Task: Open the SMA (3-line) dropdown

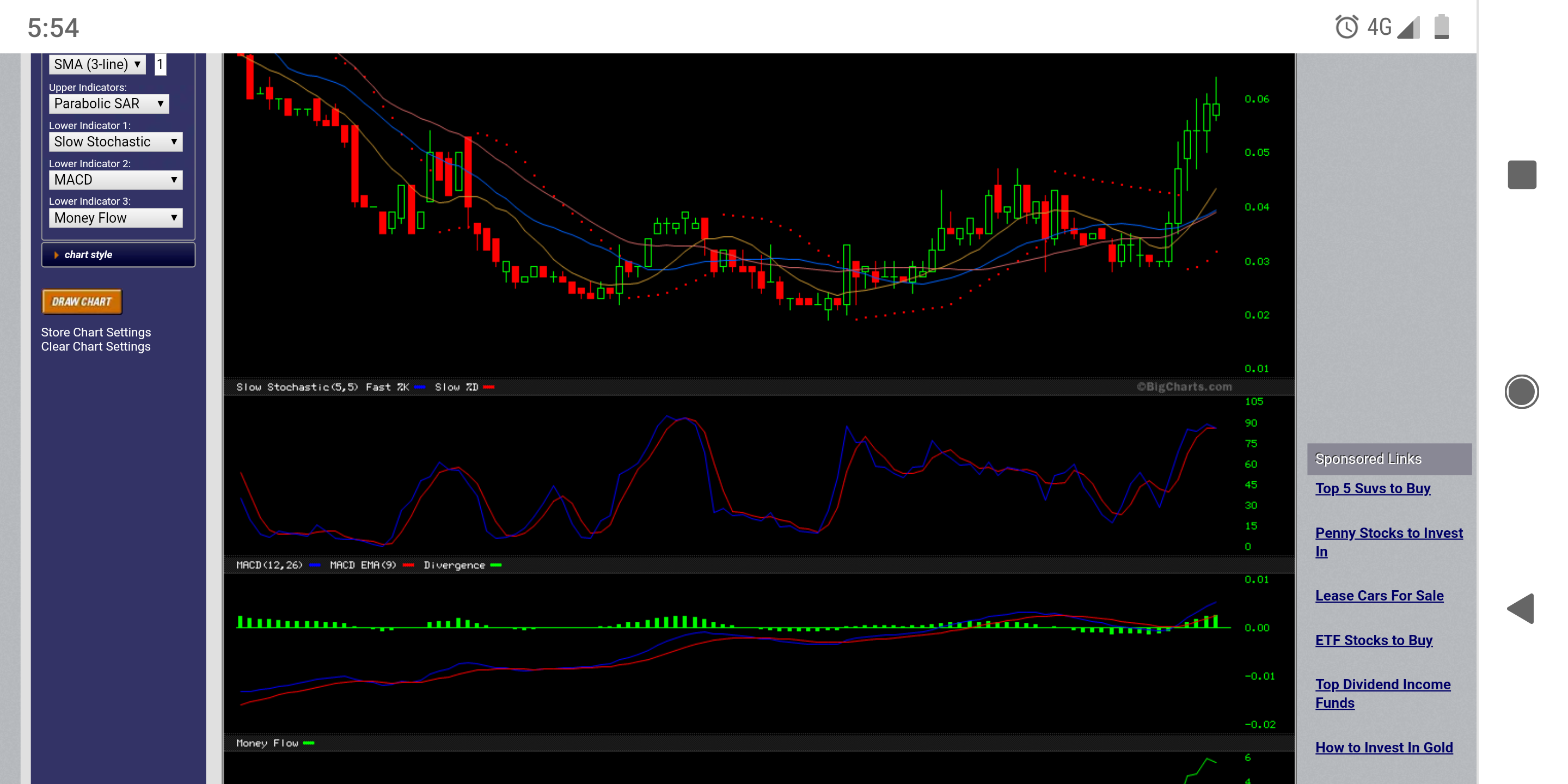Action: tap(97, 64)
